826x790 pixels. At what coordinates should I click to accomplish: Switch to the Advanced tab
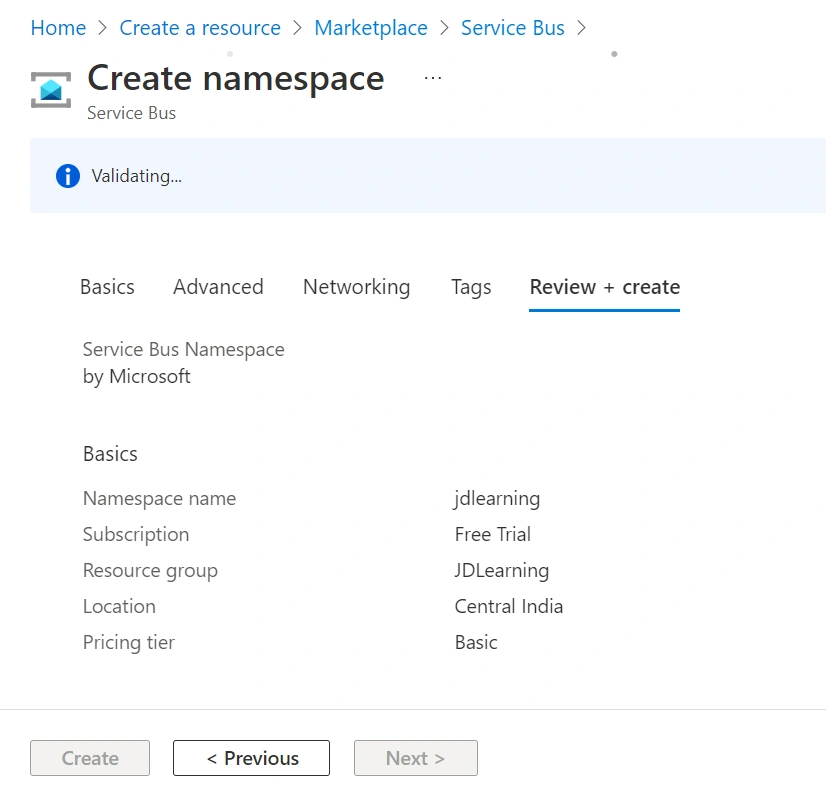click(218, 287)
